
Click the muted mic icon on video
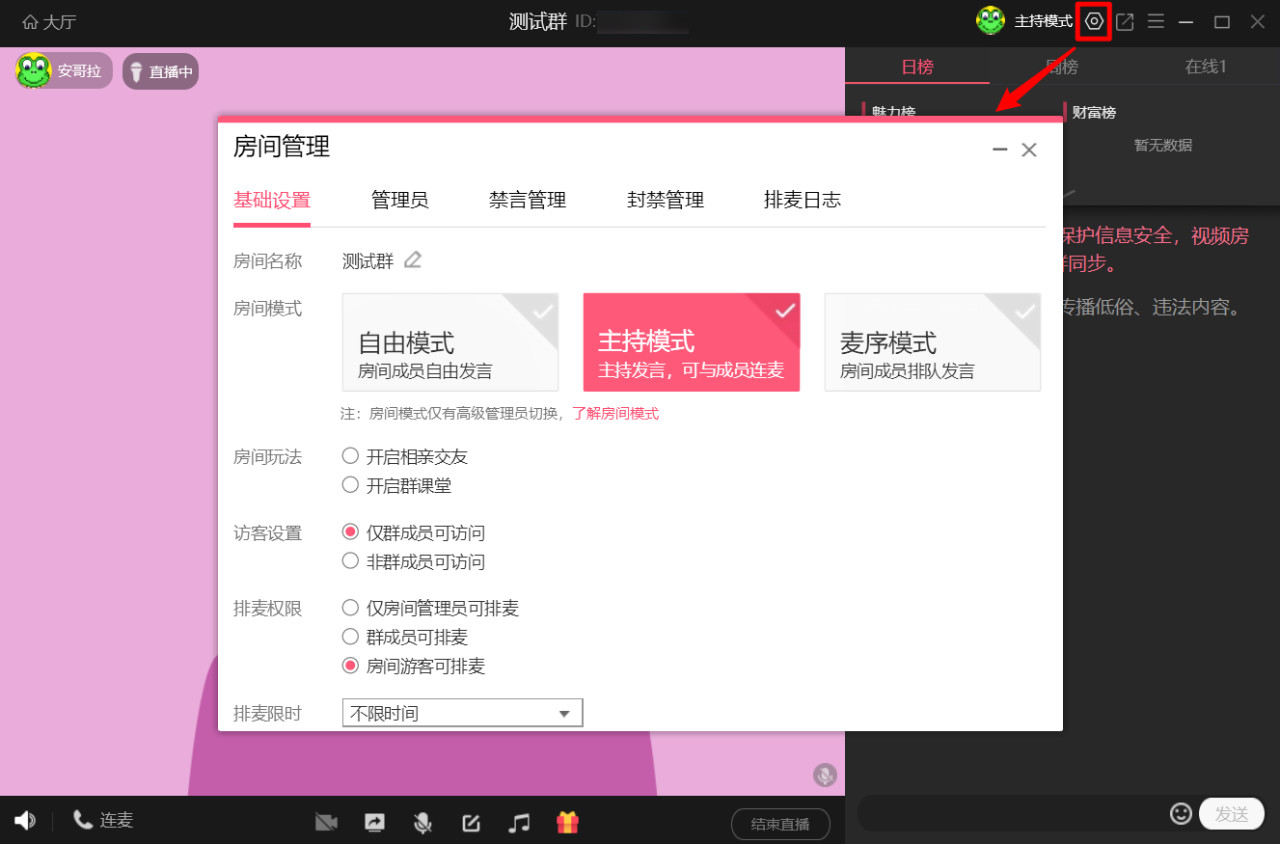(824, 774)
